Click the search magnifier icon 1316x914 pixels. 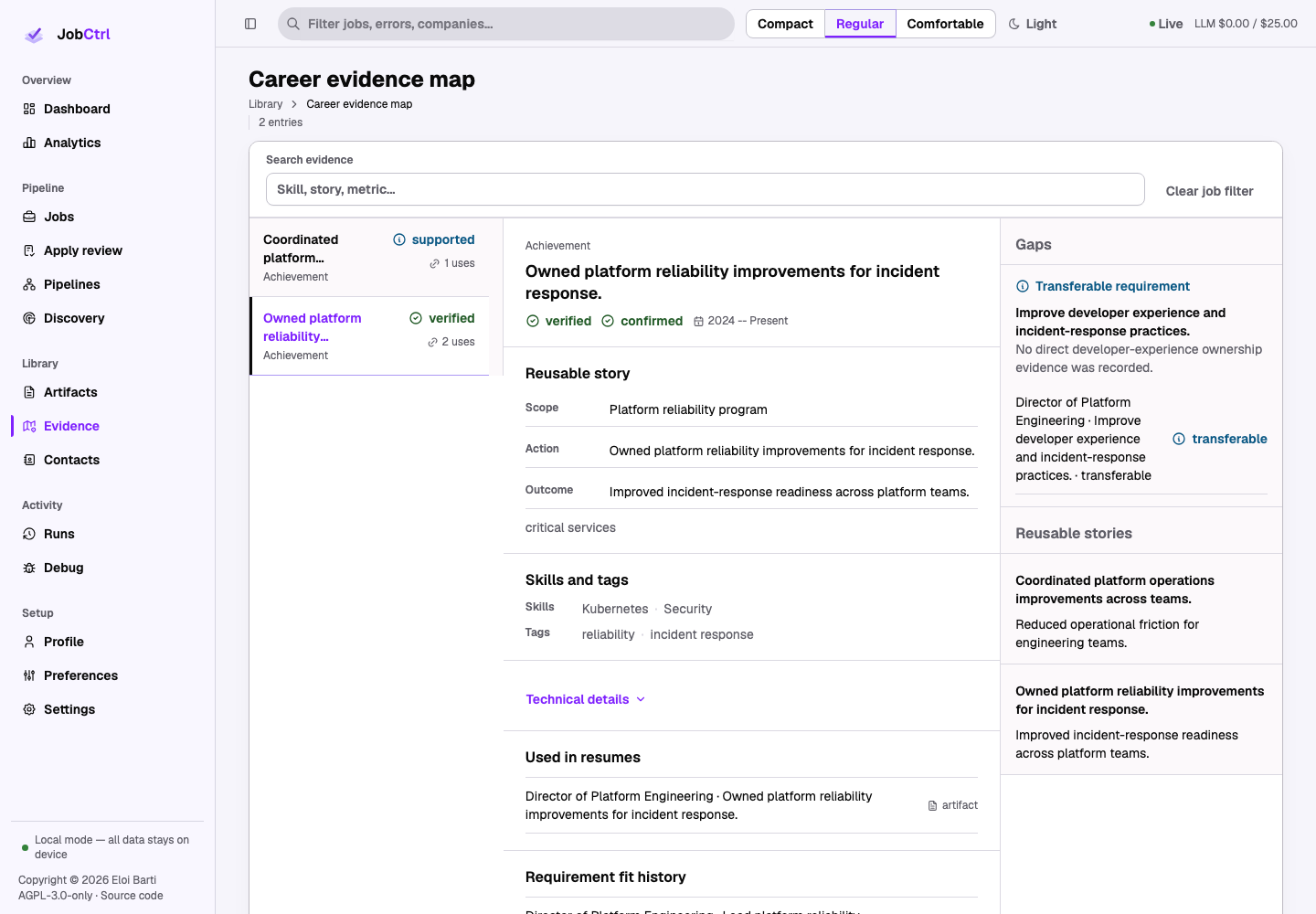click(293, 24)
